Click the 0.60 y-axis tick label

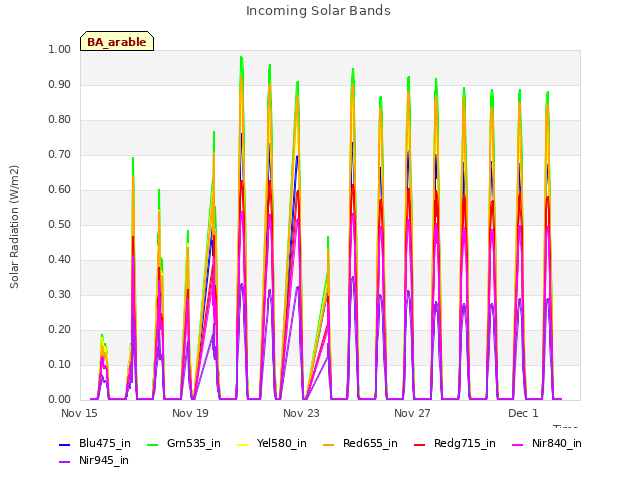[60, 189]
